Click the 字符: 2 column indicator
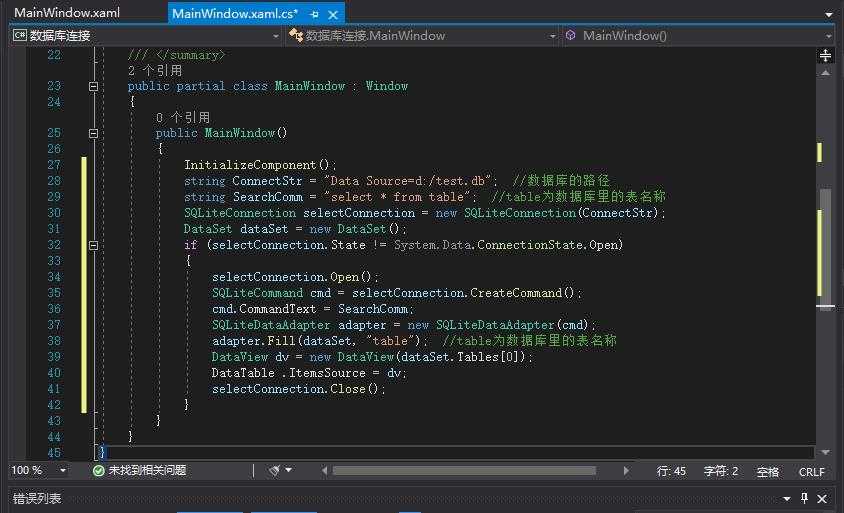 [721, 472]
